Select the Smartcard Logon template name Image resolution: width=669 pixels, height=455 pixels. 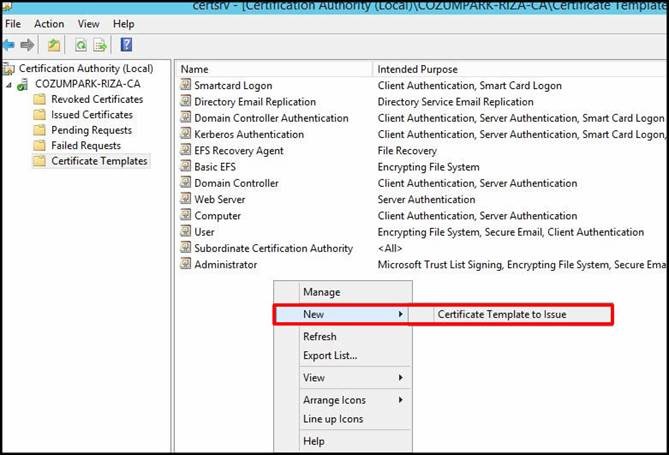coord(233,86)
